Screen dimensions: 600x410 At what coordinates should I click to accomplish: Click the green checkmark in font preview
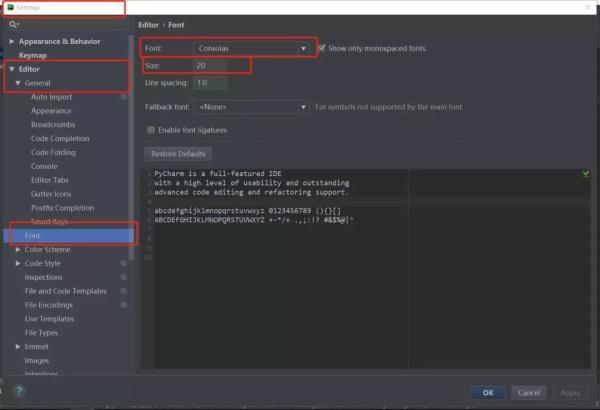pyautogui.click(x=585, y=174)
